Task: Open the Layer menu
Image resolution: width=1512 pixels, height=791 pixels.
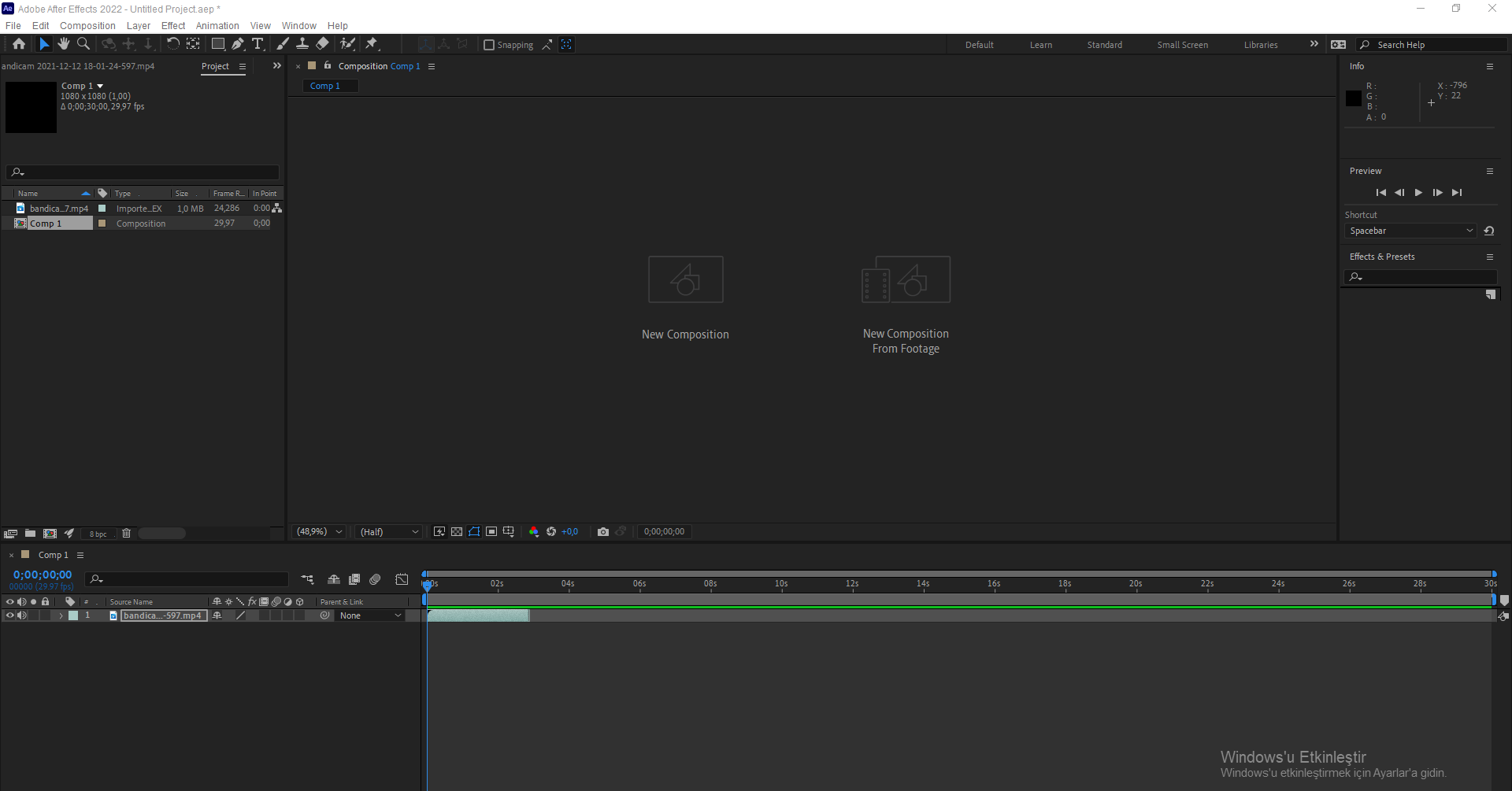Action: point(139,26)
